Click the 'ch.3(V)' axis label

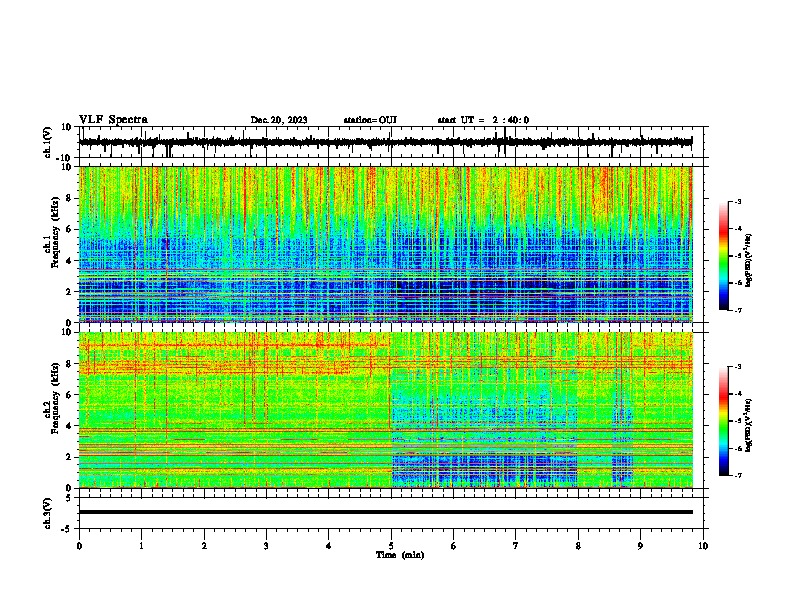[48, 513]
